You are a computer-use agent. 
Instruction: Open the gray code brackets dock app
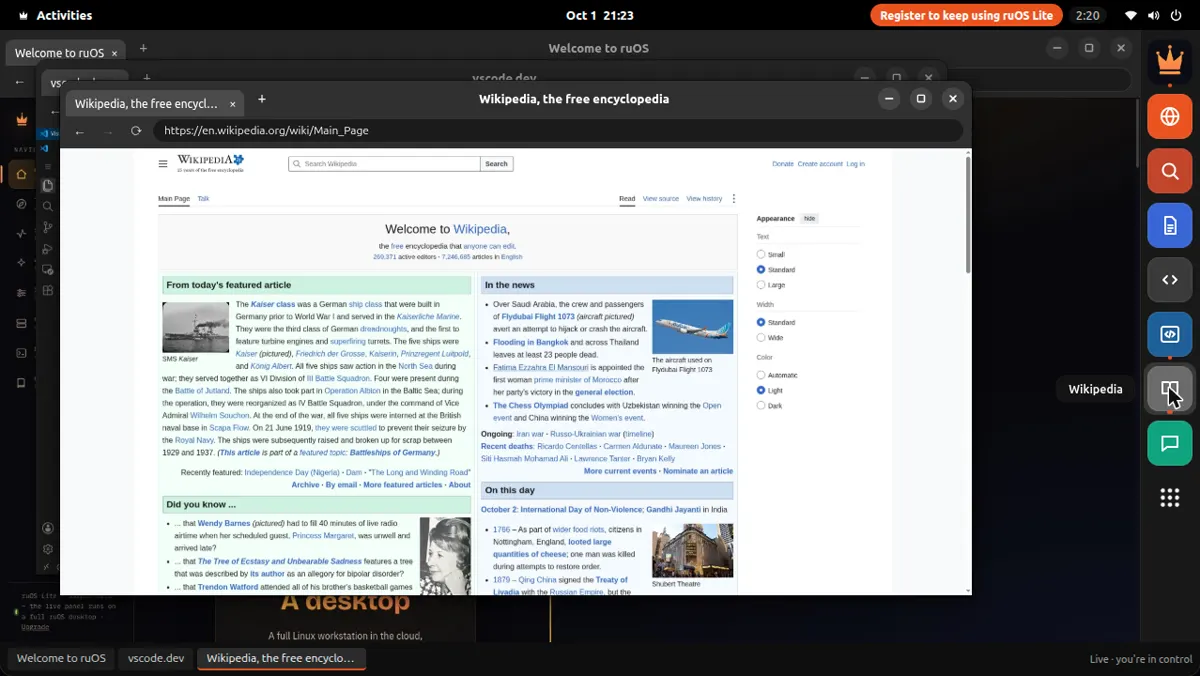click(x=1169, y=280)
